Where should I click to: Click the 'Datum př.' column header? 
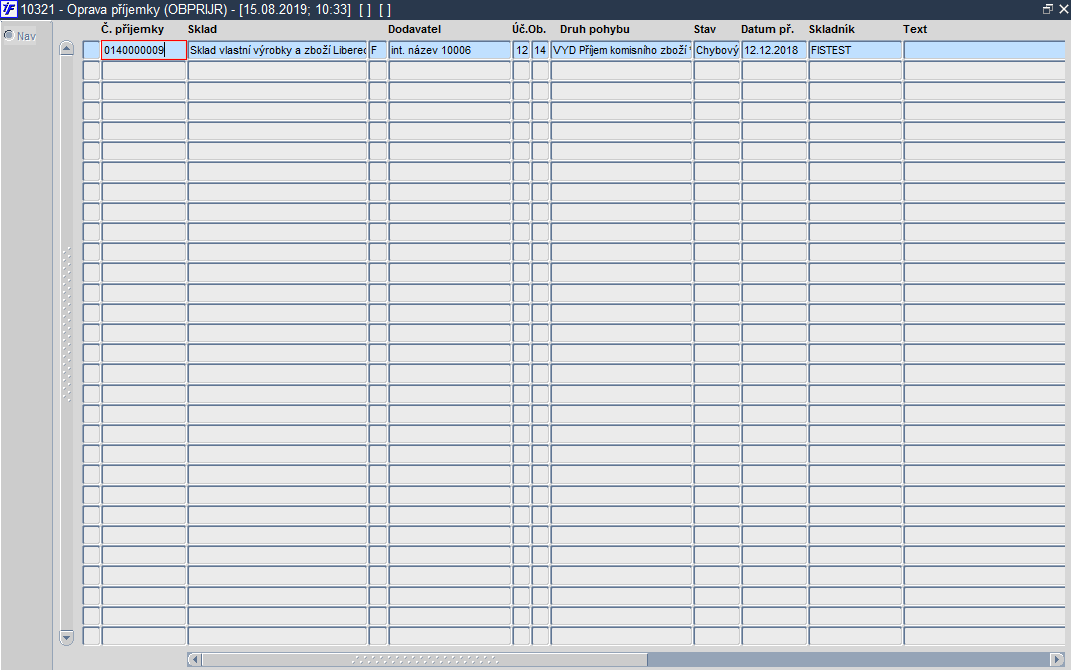tap(767, 29)
